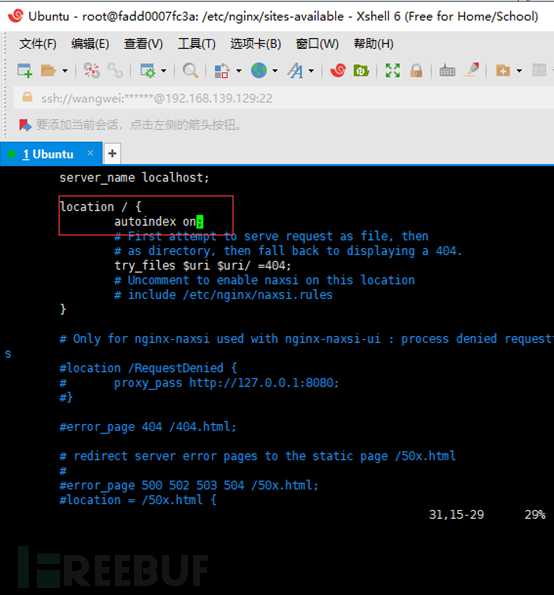Image resolution: width=554 pixels, height=595 pixels.
Task: Launch the green Xftp file transfer icon
Action: (x=361, y=71)
